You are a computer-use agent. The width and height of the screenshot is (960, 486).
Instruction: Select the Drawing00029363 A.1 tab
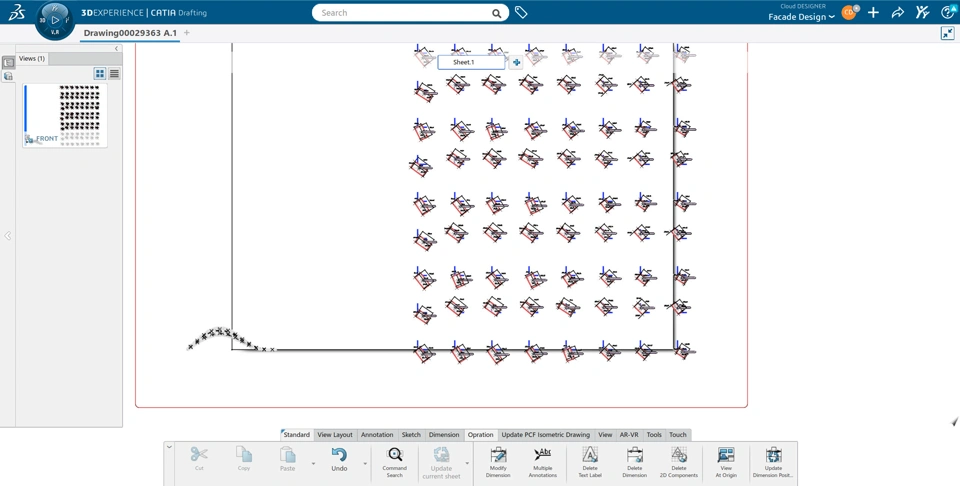tap(130, 33)
